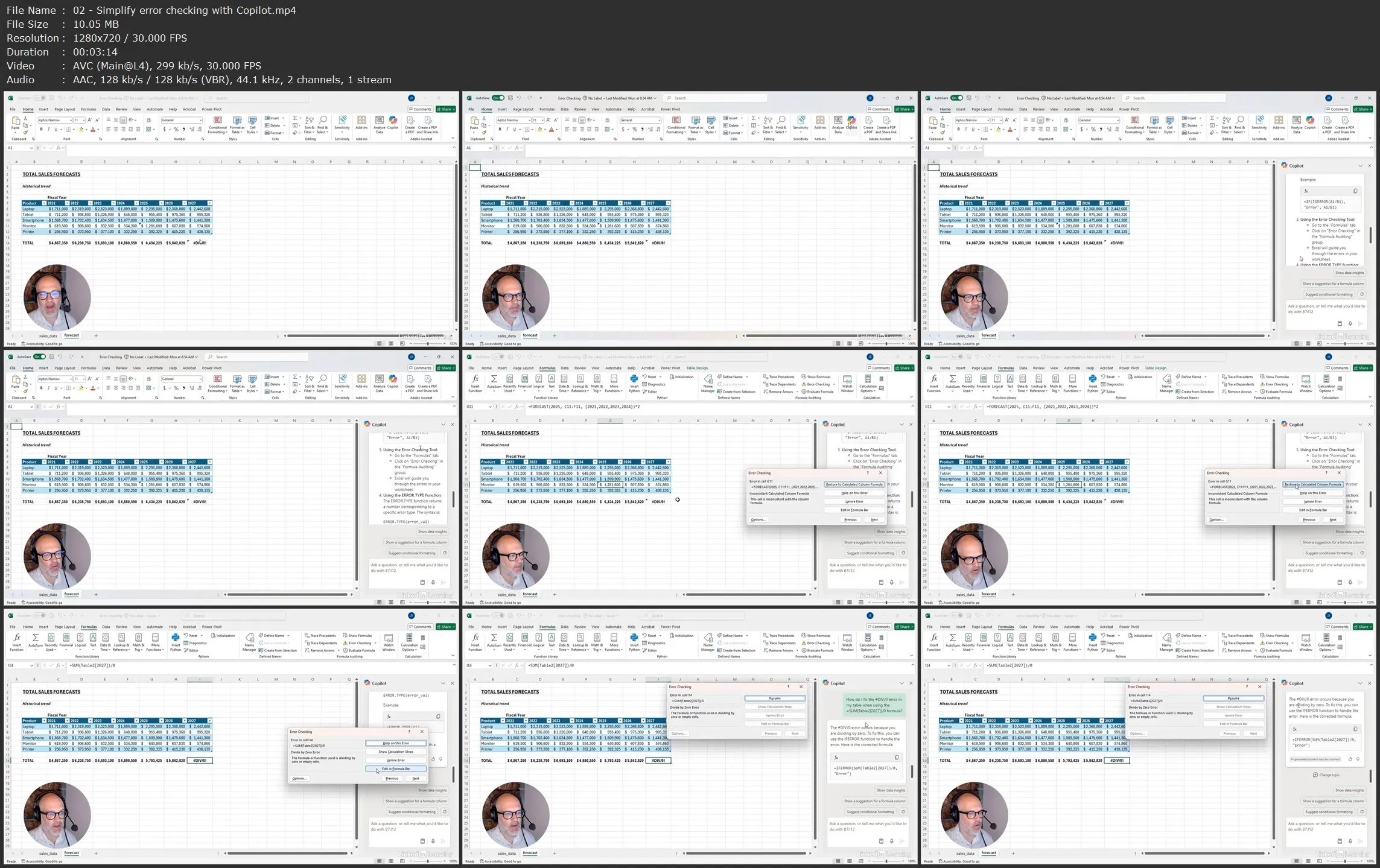Select the Bold icon in top-left frame
Screen dimensions: 1380x868
[x=42, y=129]
